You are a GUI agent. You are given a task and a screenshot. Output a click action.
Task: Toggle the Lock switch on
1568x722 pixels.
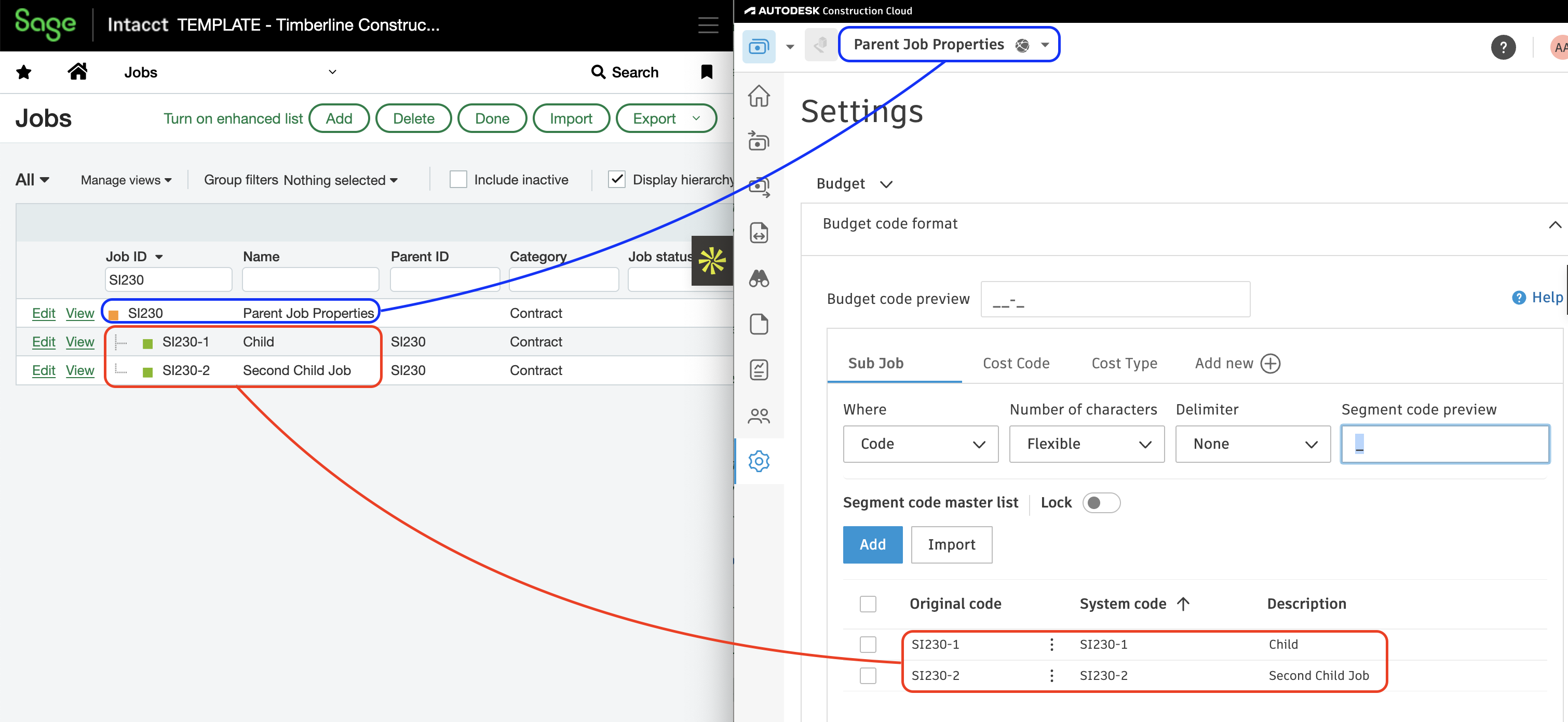[x=1101, y=503]
